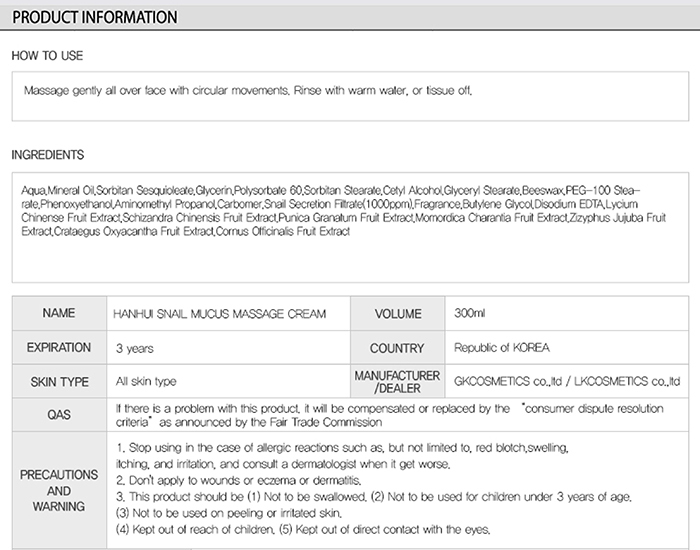
Task: Select the 300ml volume value
Action: click(469, 314)
